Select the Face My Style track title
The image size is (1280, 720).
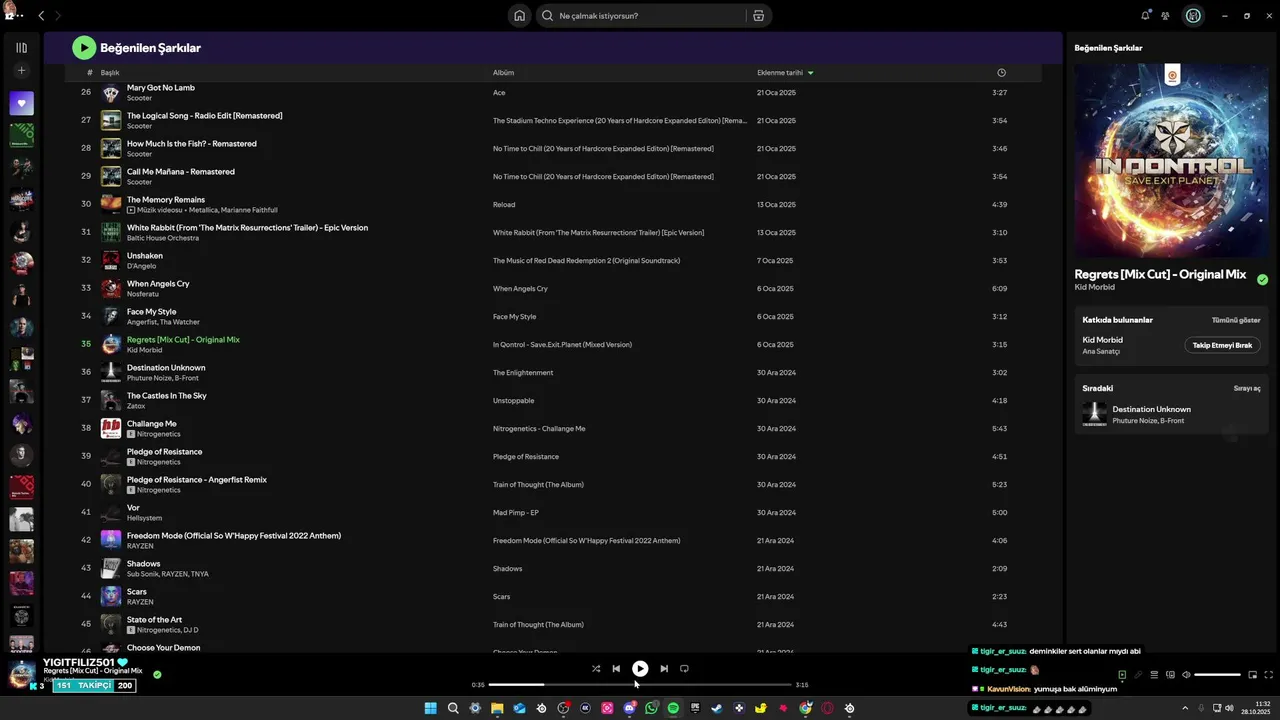click(x=151, y=312)
